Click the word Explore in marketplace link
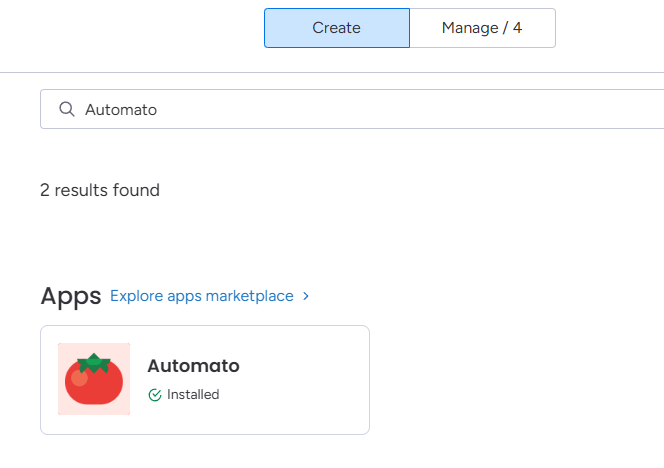Viewport: 664px width, 468px height. tap(135, 296)
